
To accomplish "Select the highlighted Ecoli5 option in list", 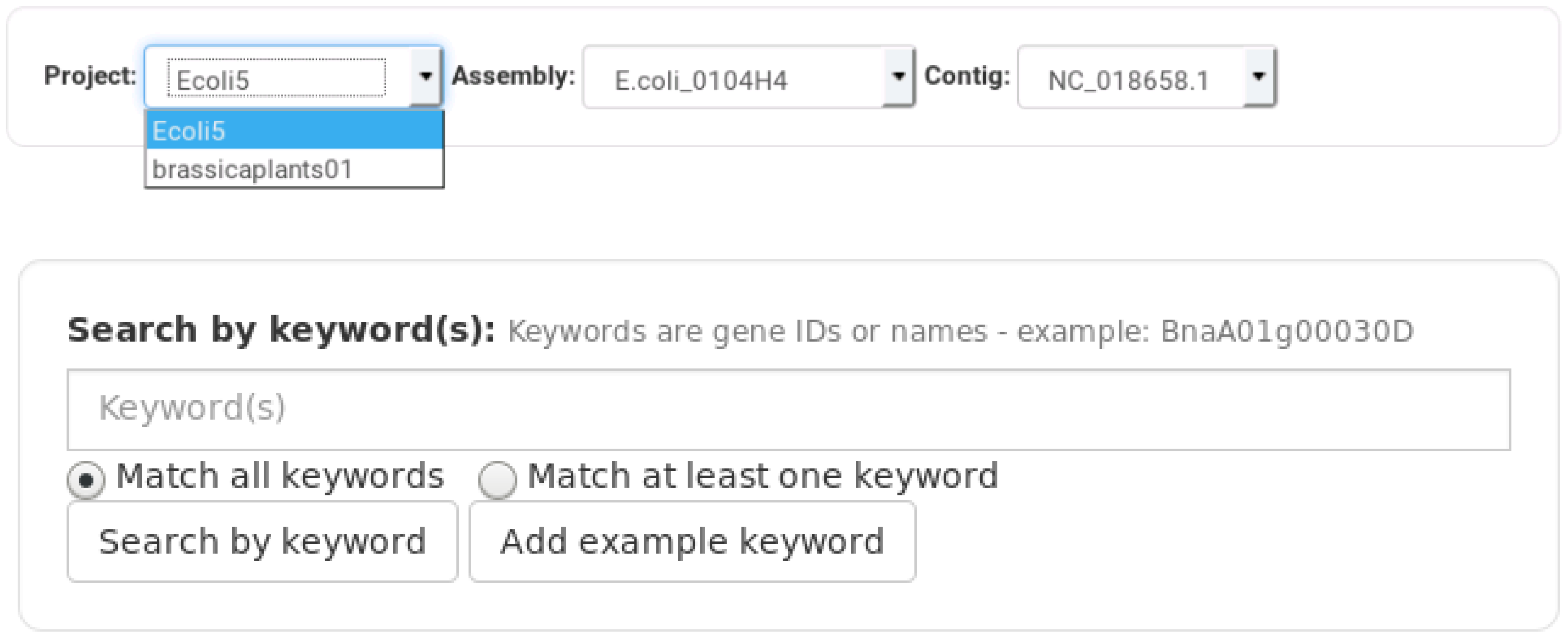I will (x=295, y=131).
